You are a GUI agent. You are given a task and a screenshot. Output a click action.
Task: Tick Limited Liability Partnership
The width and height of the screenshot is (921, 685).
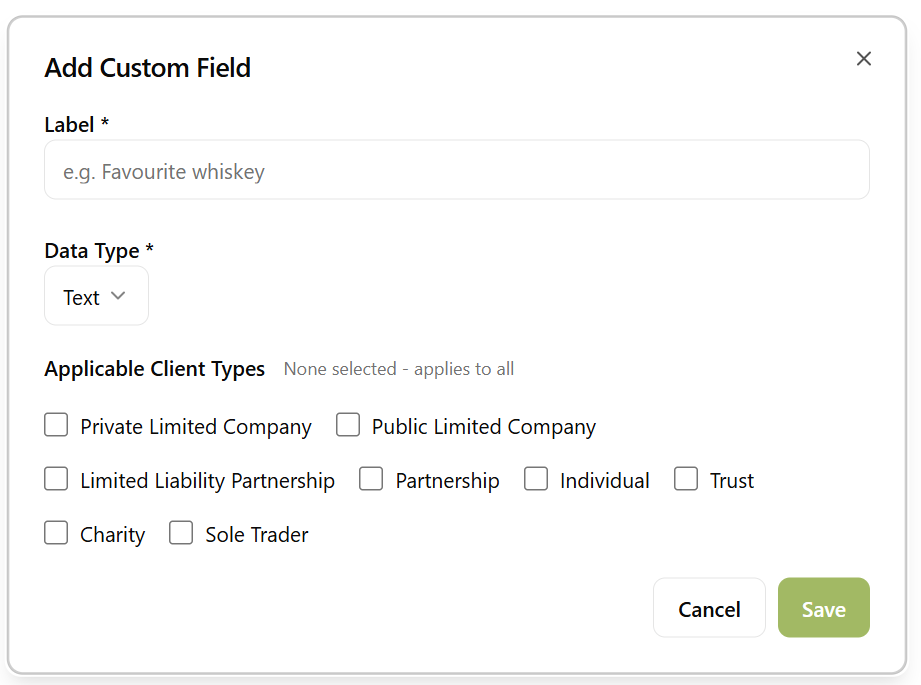[x=56, y=478]
